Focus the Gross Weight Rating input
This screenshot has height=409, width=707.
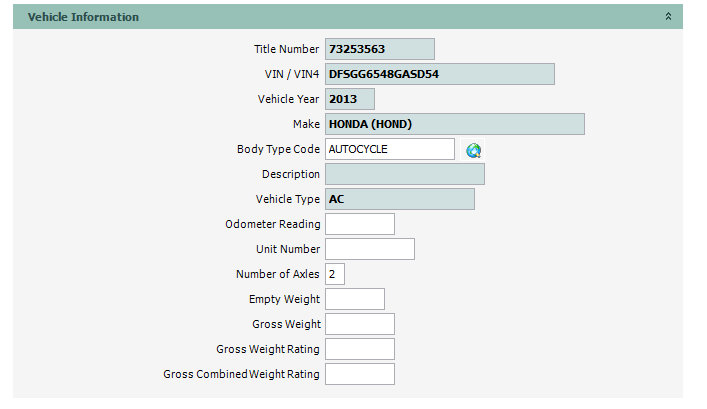click(360, 349)
